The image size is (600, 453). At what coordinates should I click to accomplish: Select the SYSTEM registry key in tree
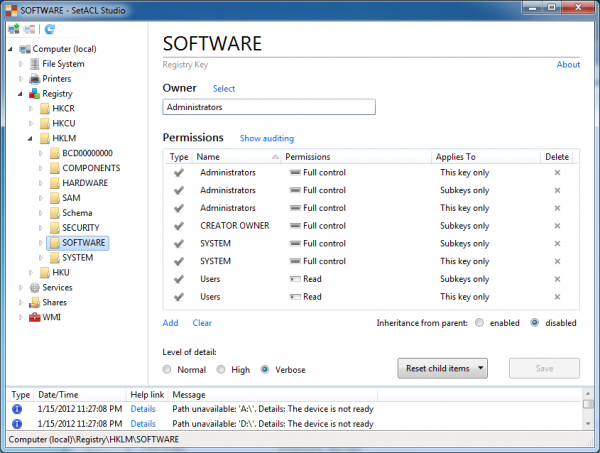pyautogui.click(x=78, y=258)
